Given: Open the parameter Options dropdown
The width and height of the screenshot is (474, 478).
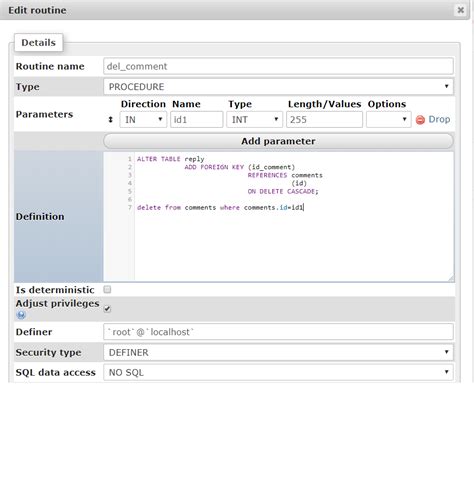Looking at the screenshot, I should coord(389,119).
